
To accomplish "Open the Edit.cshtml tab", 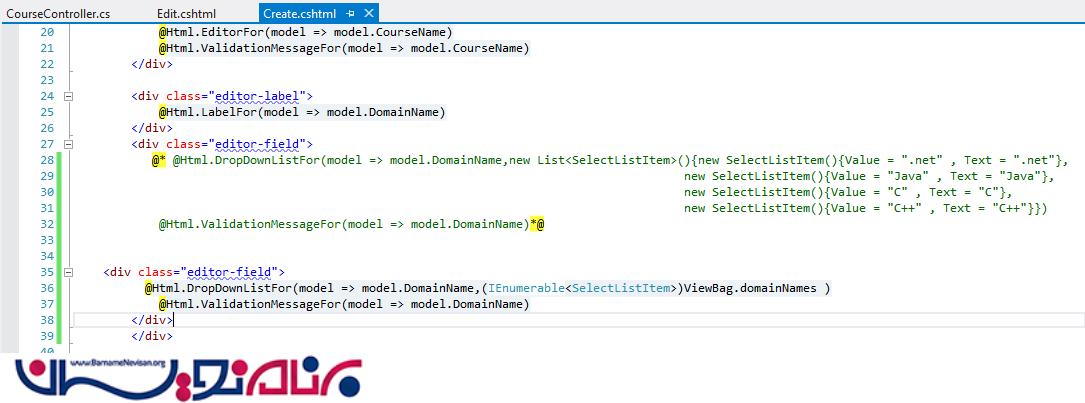I will pyautogui.click(x=186, y=13).
